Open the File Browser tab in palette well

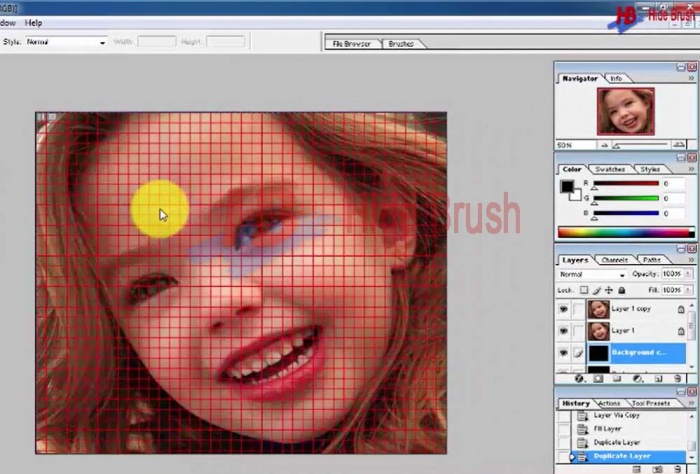[x=352, y=44]
